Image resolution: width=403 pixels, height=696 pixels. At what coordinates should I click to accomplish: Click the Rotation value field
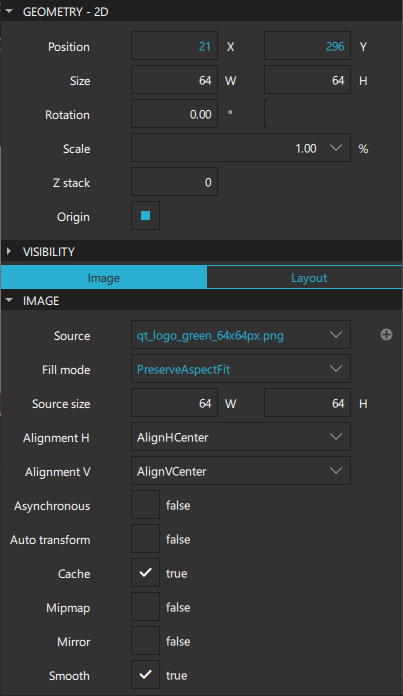[174, 114]
